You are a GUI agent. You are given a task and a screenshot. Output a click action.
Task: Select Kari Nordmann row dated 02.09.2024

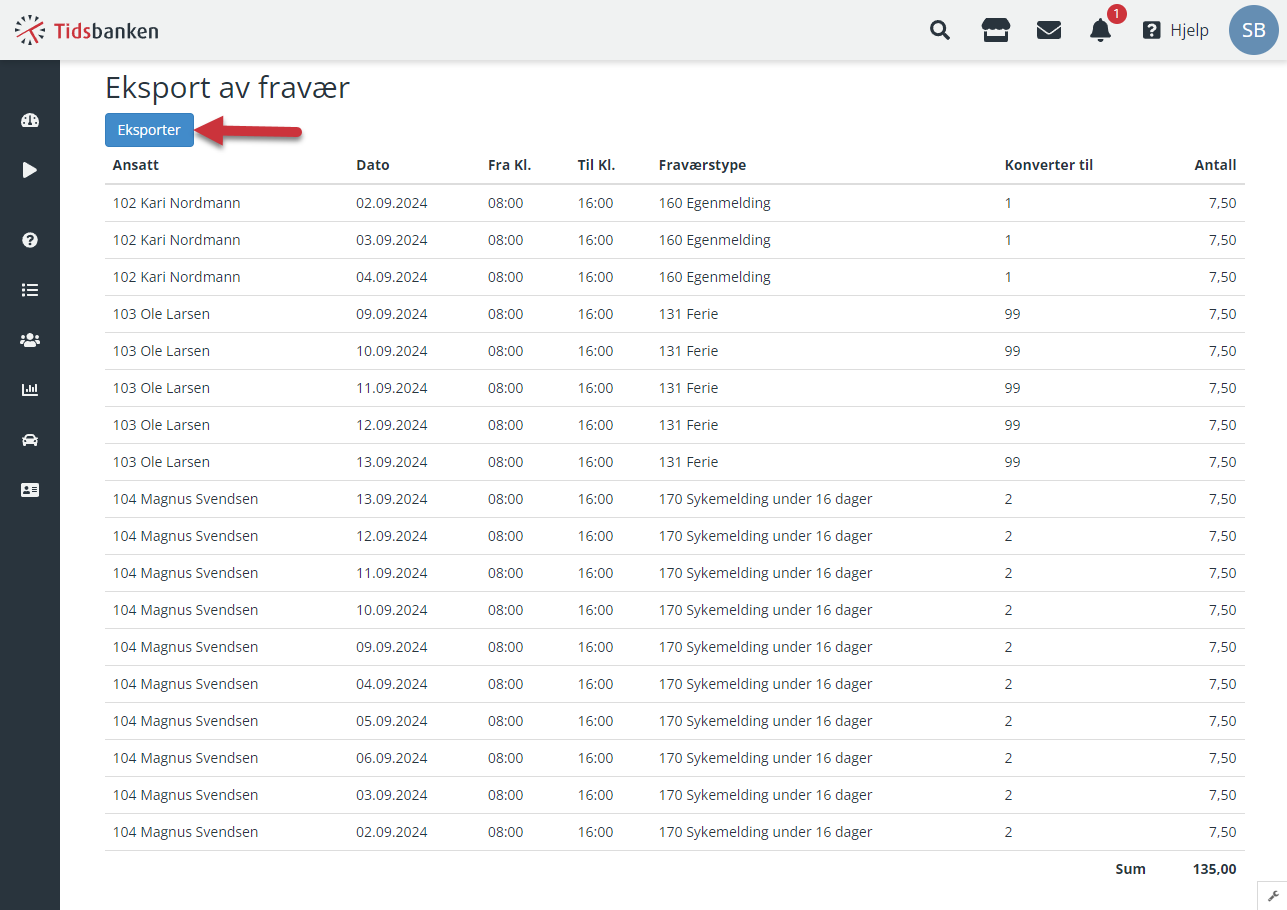pos(675,203)
